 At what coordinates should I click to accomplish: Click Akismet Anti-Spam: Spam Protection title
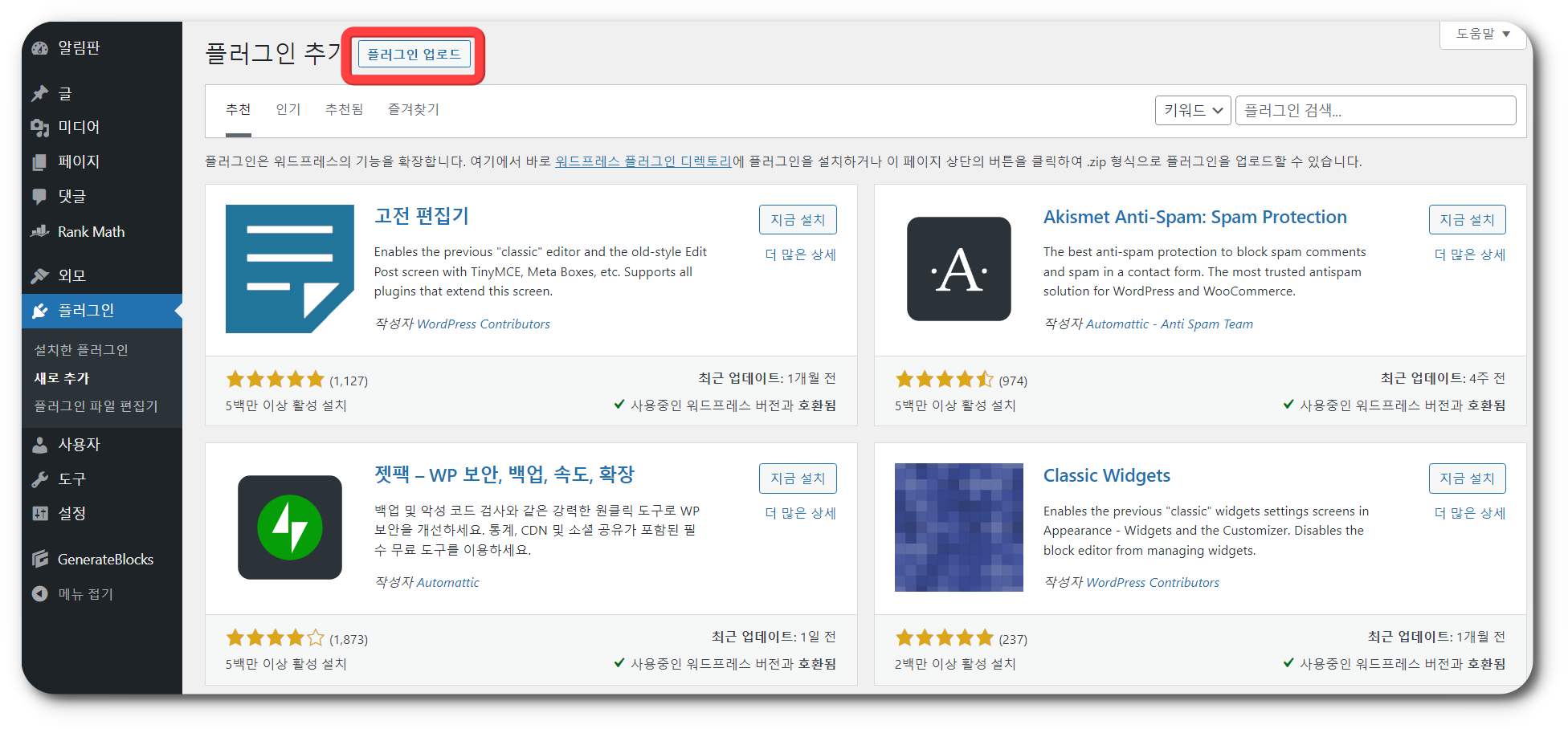pos(1195,217)
